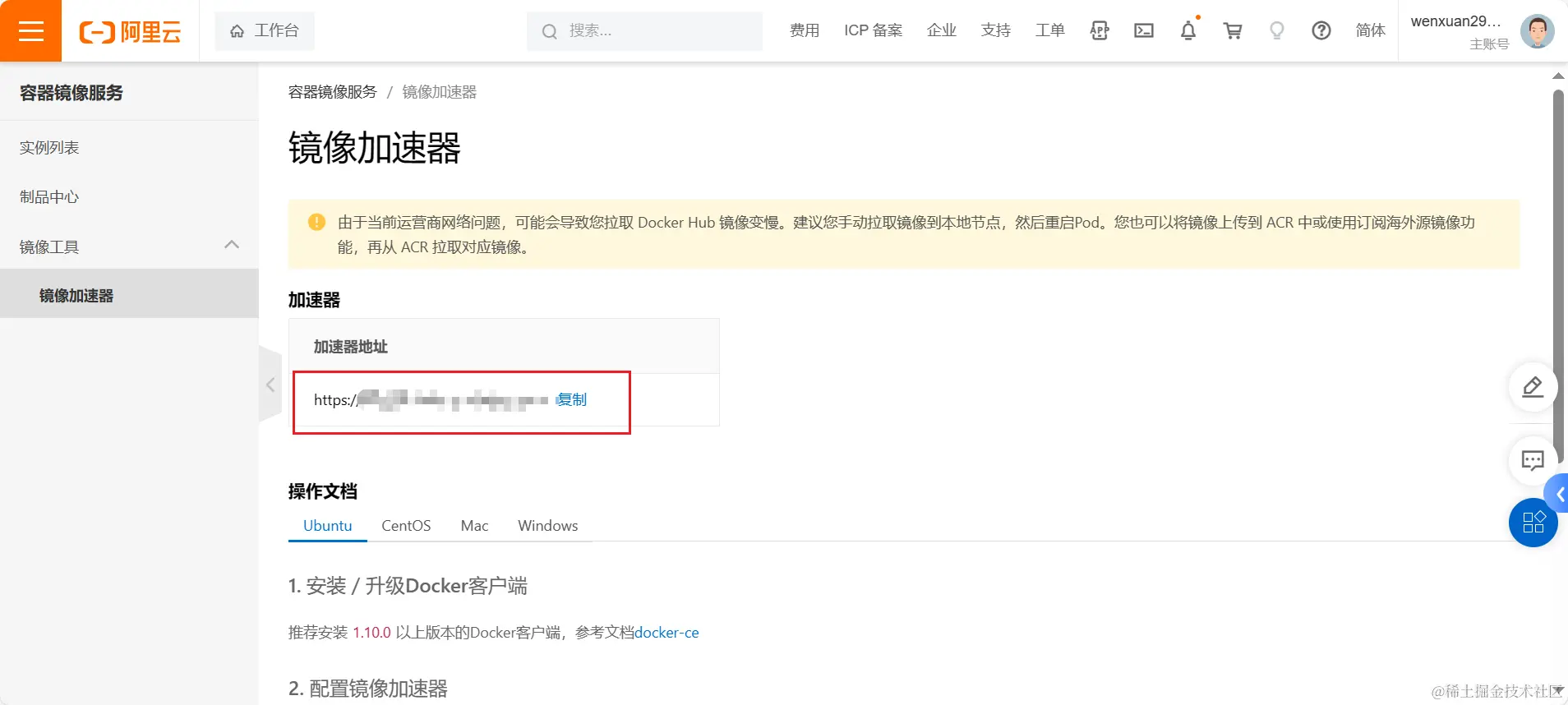Switch to the CentOS tab
Viewport: 1568px width, 705px height.
coord(406,526)
